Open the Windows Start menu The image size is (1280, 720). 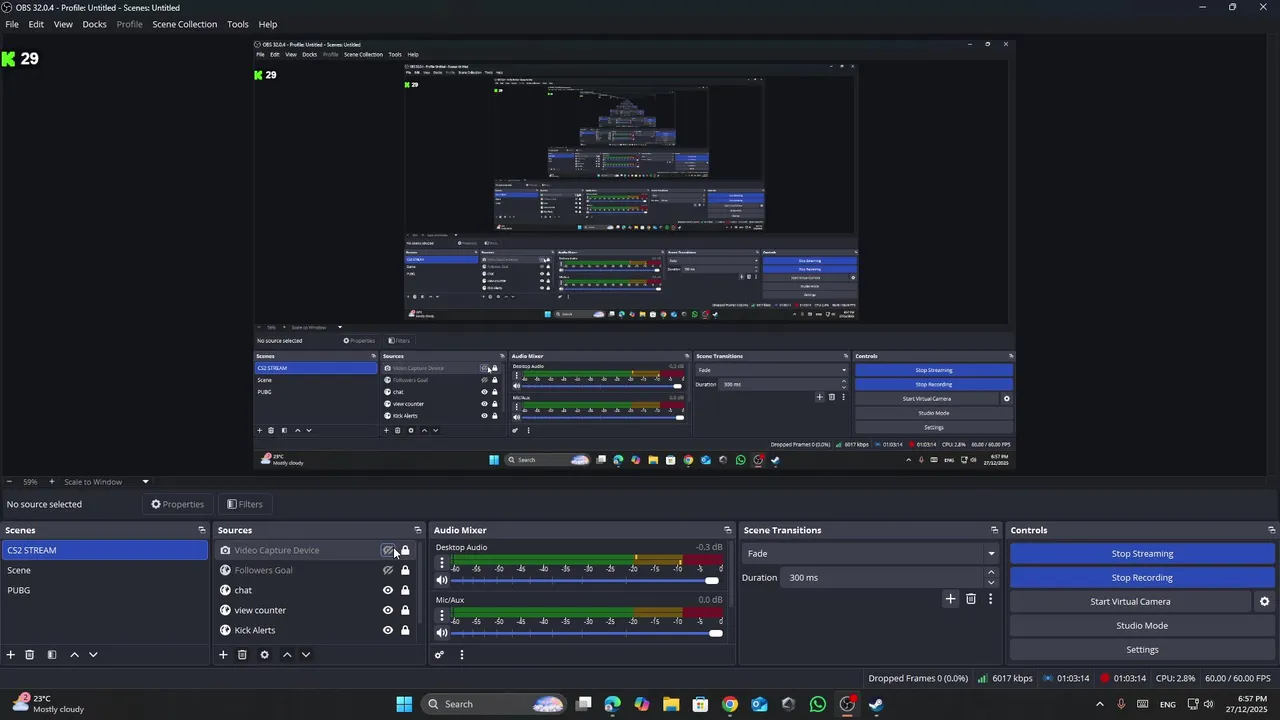click(404, 704)
